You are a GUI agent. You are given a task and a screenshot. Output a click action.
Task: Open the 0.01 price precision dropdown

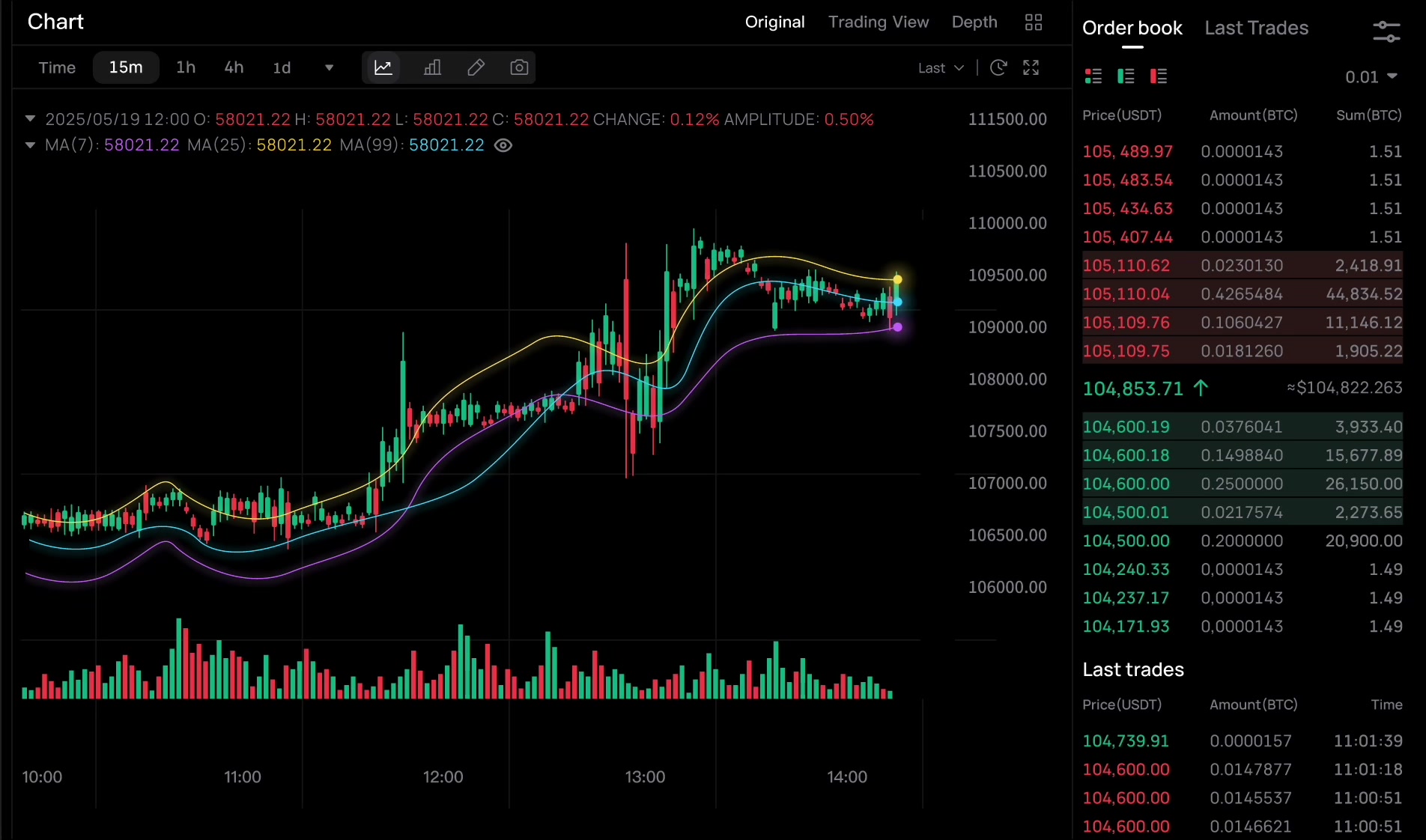pos(1371,77)
